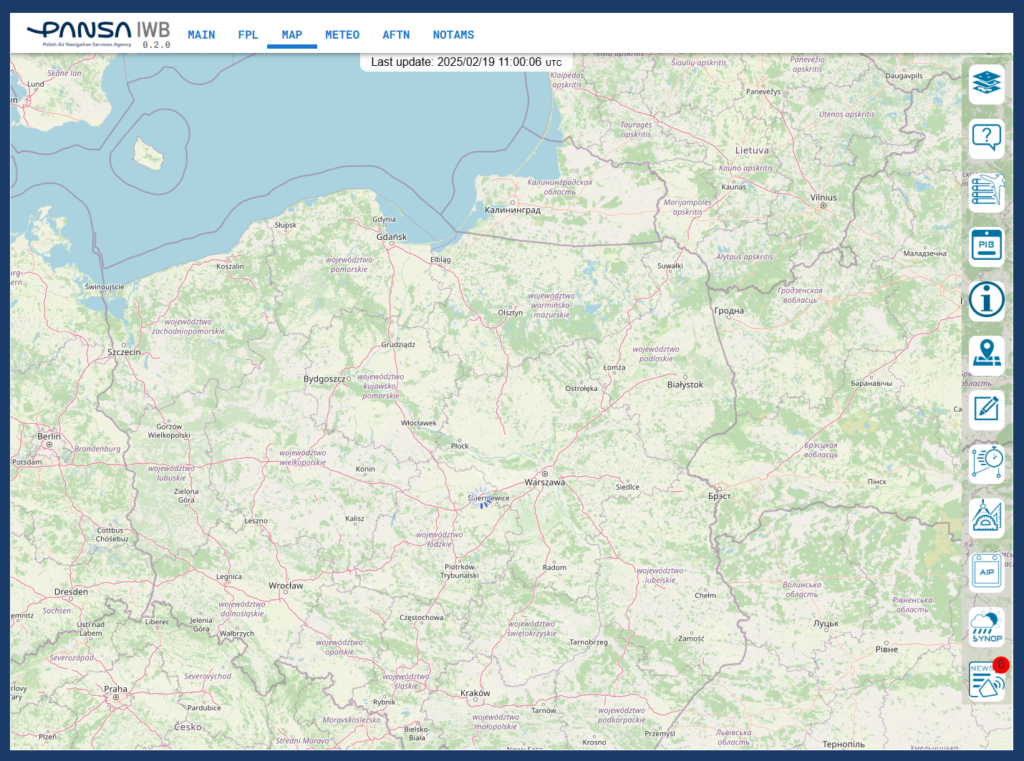Open the map layers panel
Image resolution: width=1024 pixels, height=761 pixels.
(986, 84)
